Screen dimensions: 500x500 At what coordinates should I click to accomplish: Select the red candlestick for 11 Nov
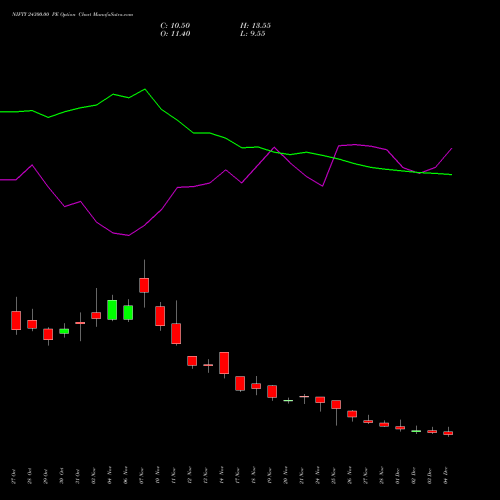176,333
